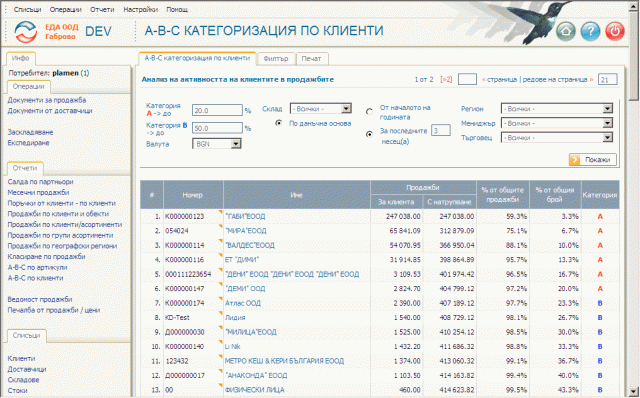Open the Склад dropdown
640x398 pixels.
[321, 109]
